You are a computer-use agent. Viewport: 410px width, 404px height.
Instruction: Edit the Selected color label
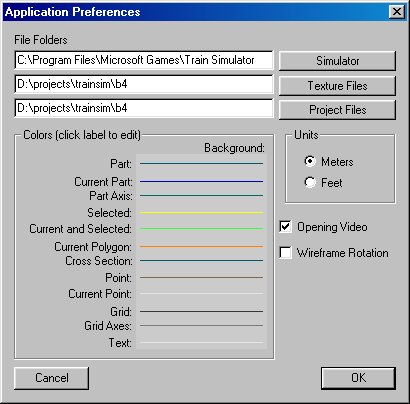point(109,213)
